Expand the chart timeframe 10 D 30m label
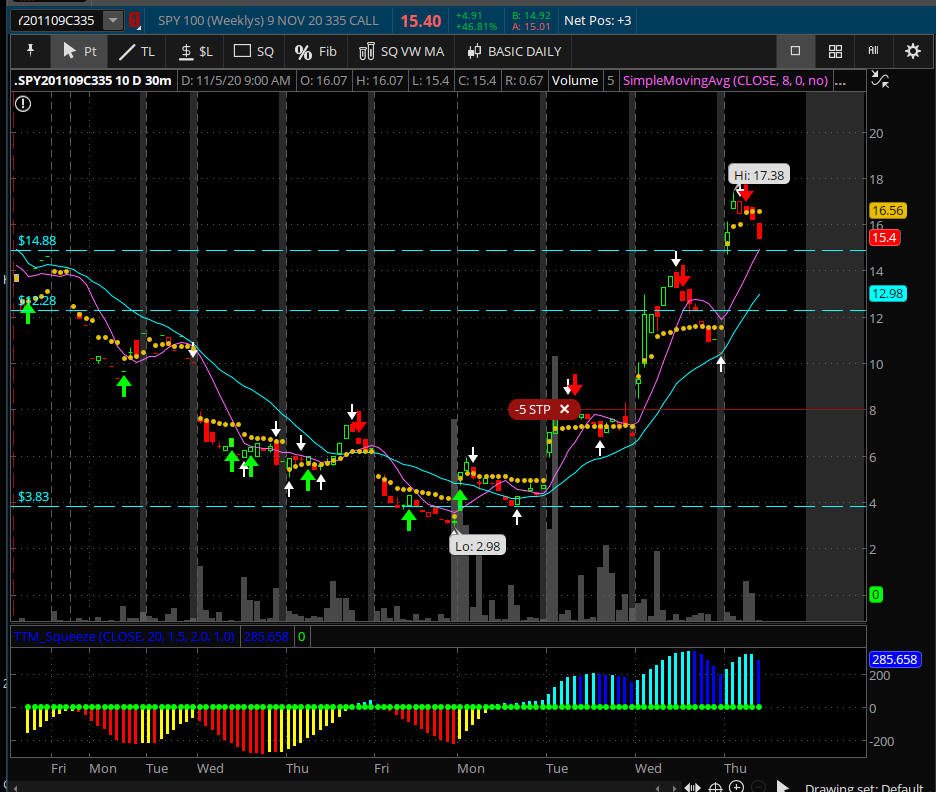 [x=146, y=80]
